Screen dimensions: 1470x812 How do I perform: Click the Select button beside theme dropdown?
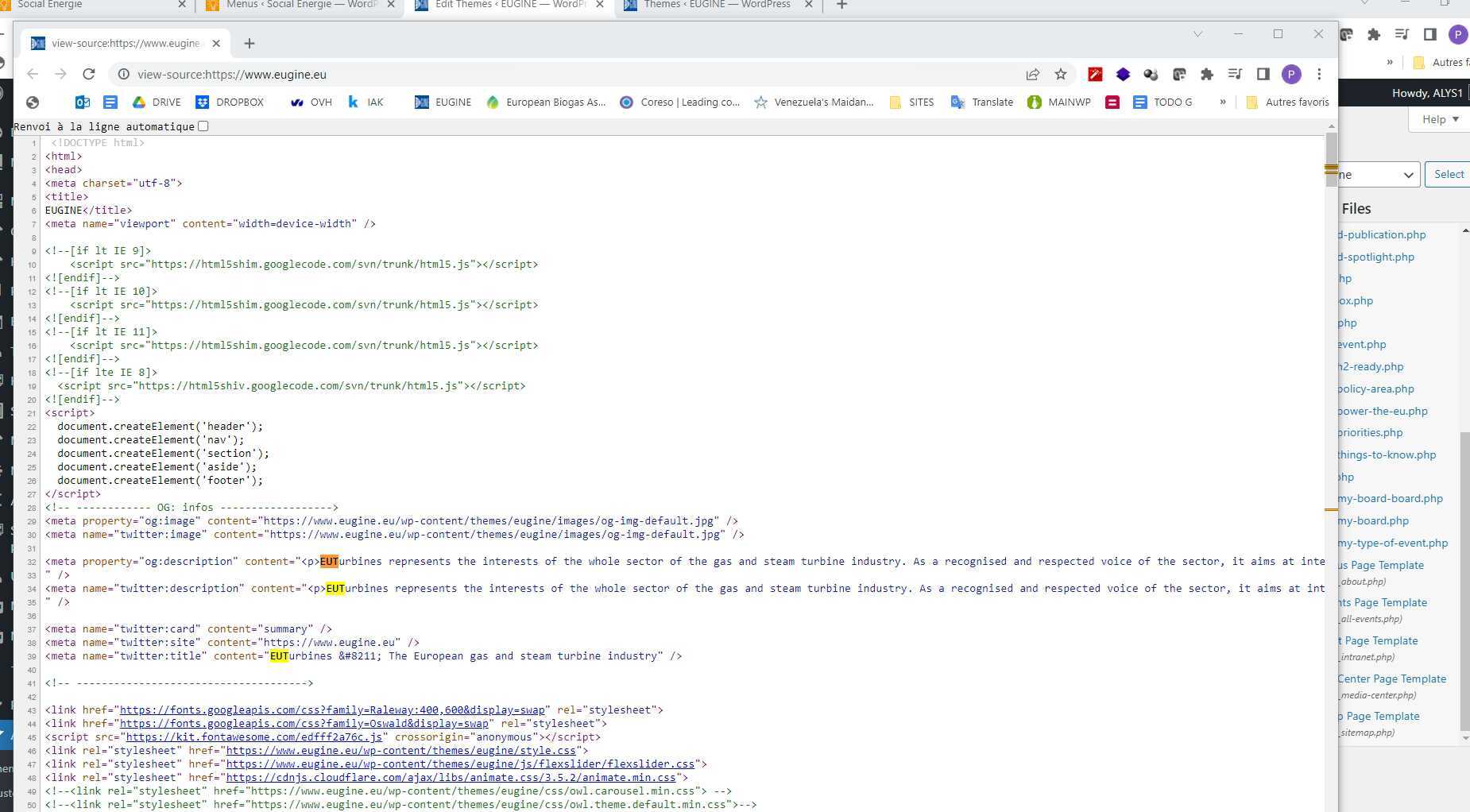tap(1449, 175)
